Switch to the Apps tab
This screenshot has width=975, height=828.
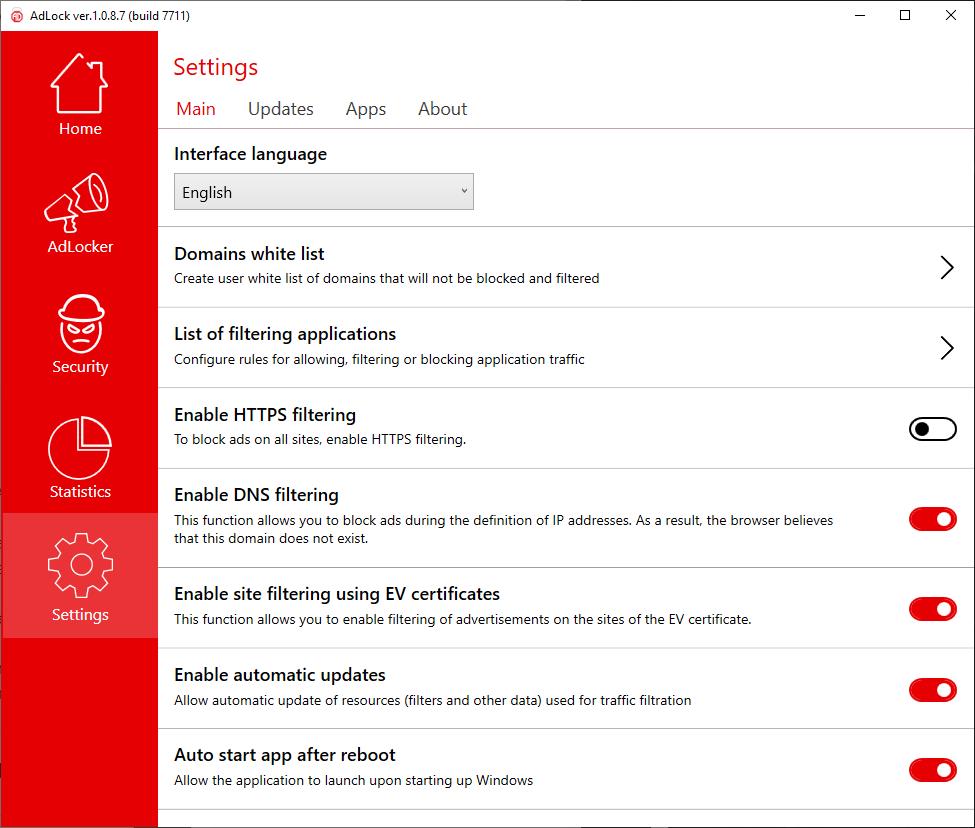(365, 109)
